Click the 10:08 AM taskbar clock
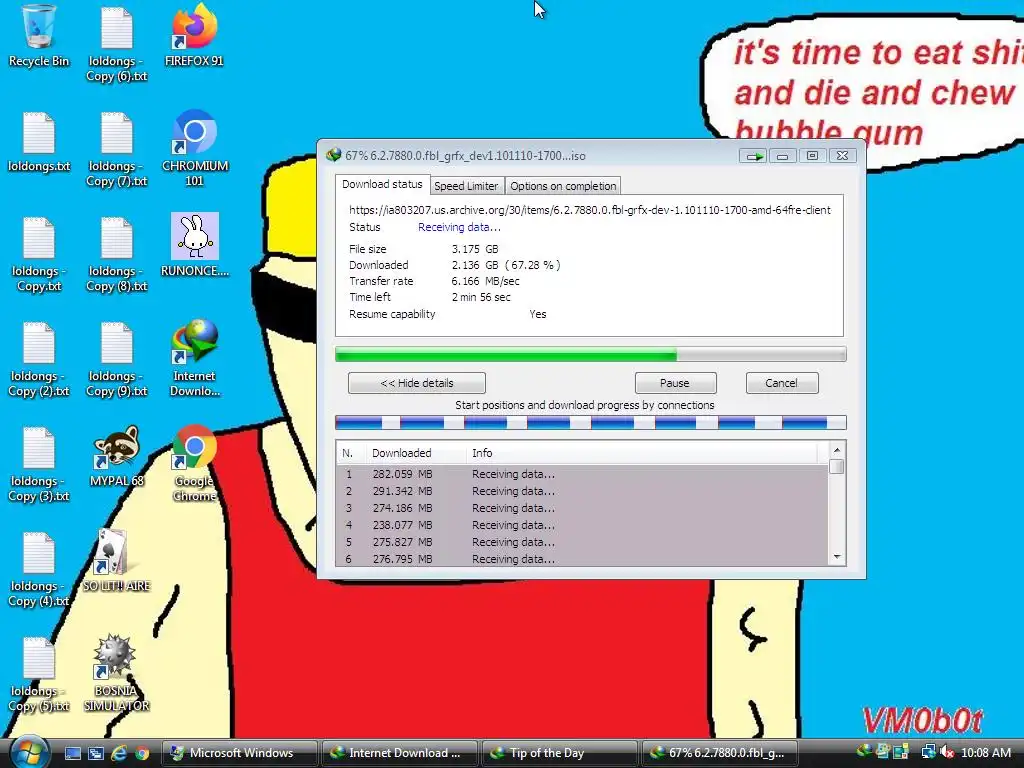 (986, 753)
